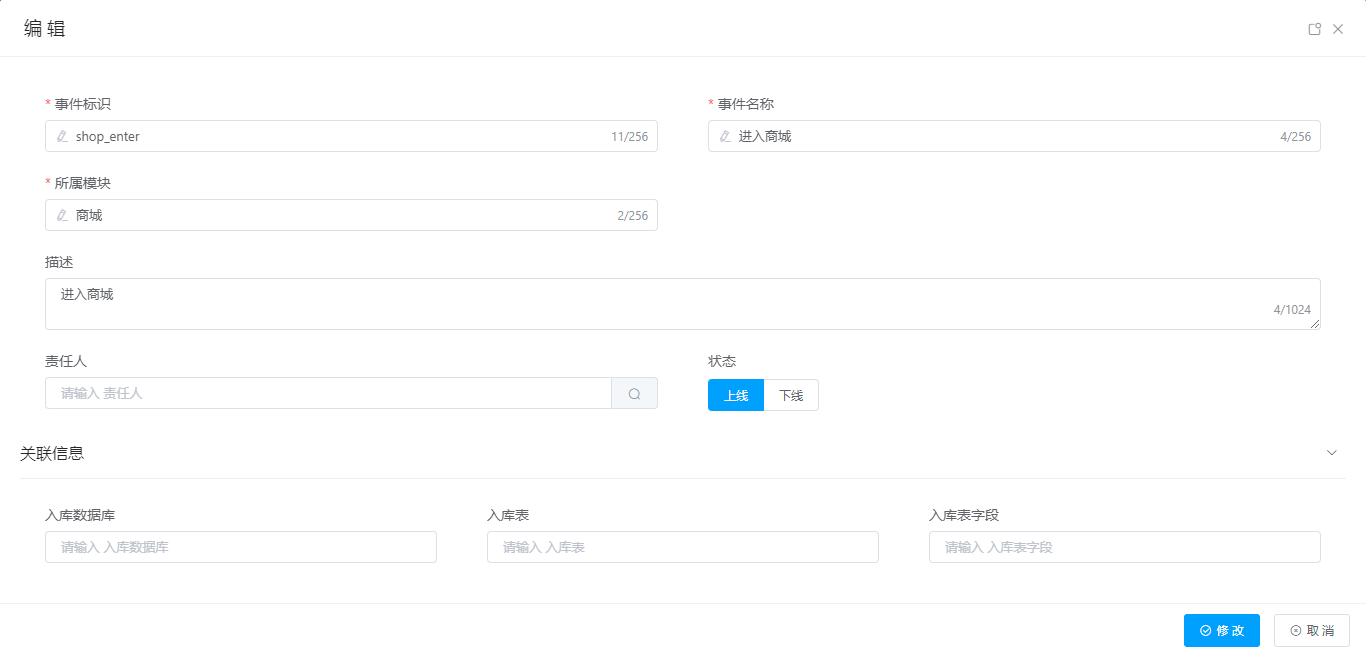Focus the 事件名称 input field
This screenshot has height=657, width=1366.
(x=1000, y=136)
